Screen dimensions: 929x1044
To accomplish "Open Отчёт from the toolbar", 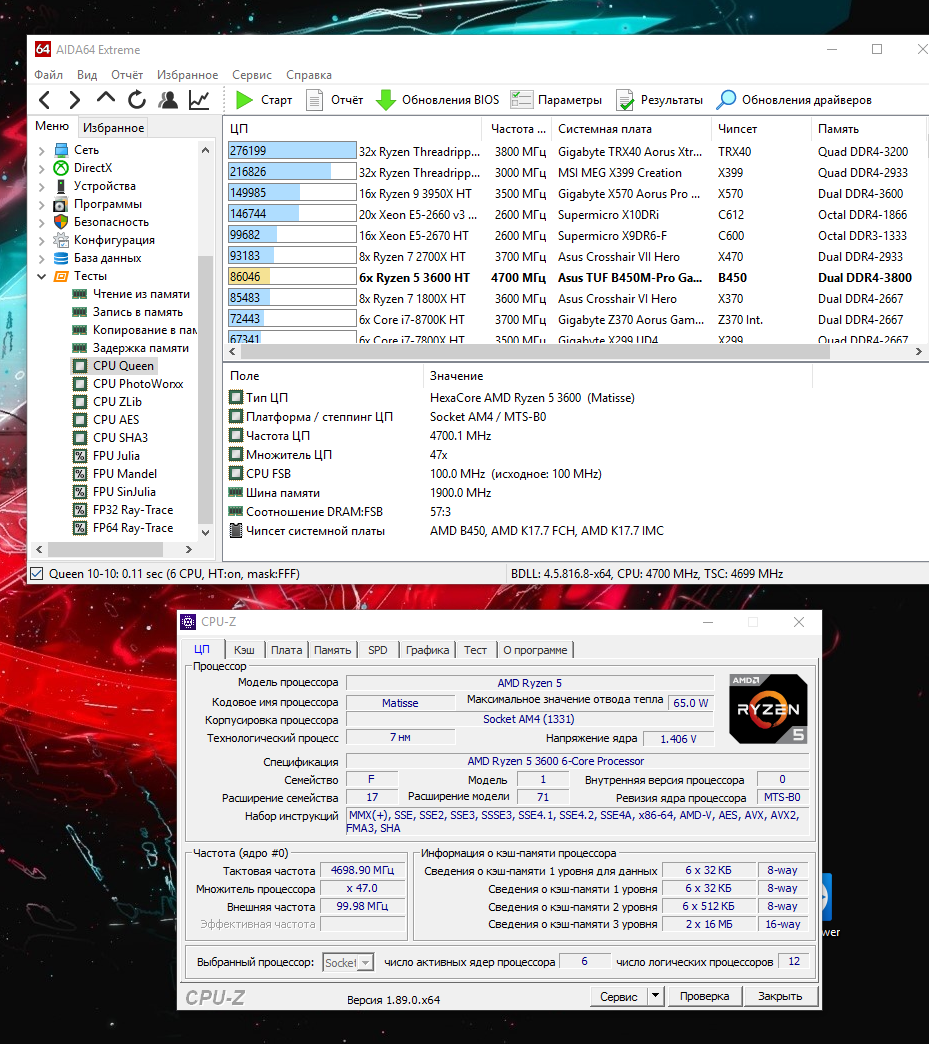I will 334,100.
